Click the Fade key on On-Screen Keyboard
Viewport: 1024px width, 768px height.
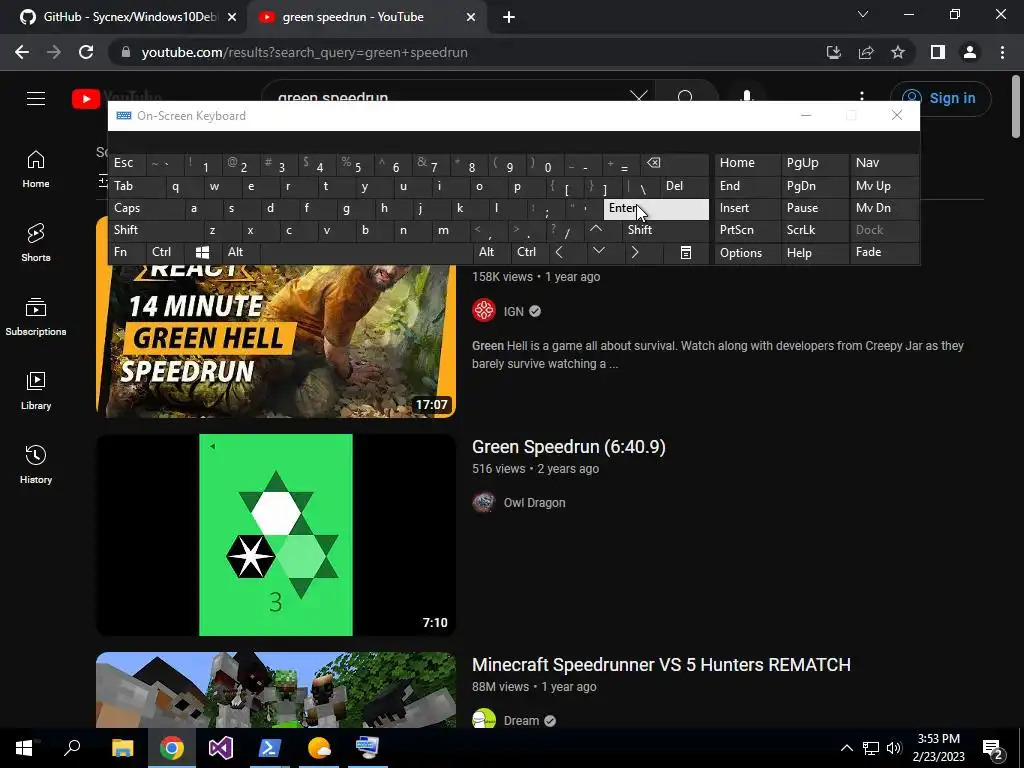(x=884, y=252)
